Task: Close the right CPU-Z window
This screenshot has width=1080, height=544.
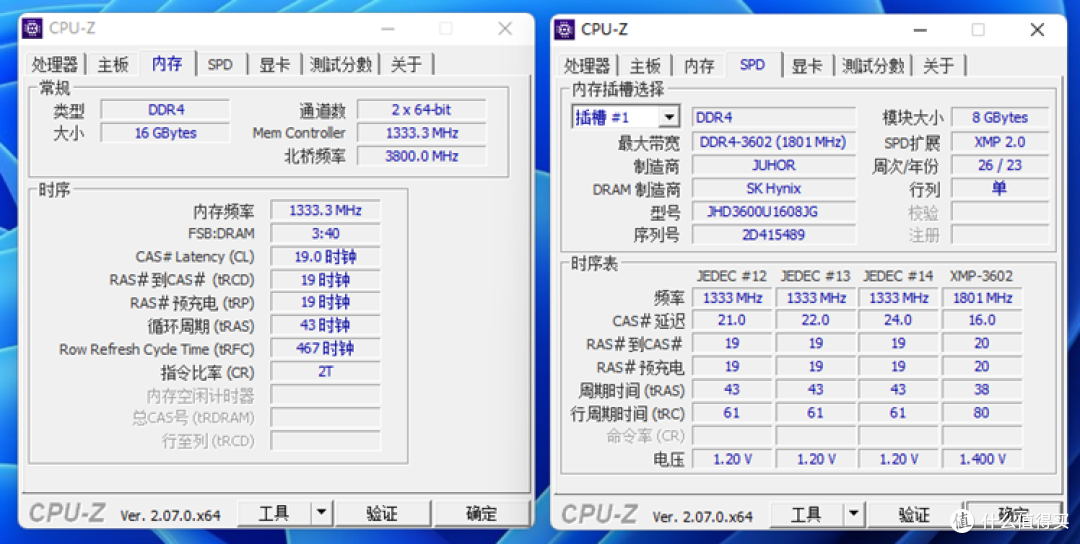Action: [x=1037, y=30]
